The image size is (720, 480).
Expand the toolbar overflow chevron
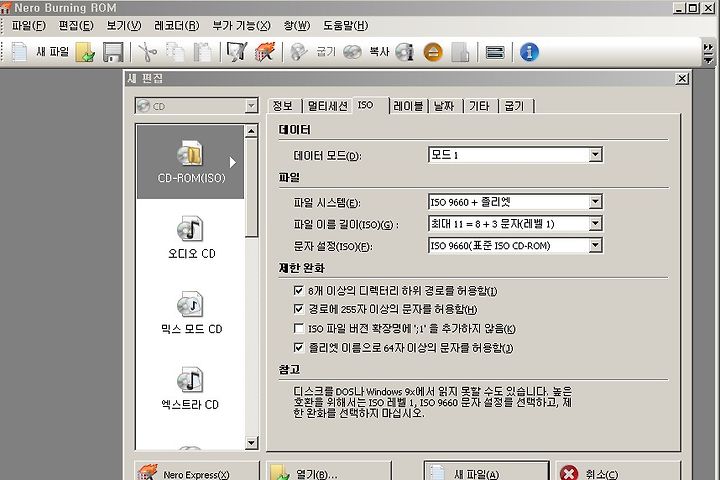709,54
